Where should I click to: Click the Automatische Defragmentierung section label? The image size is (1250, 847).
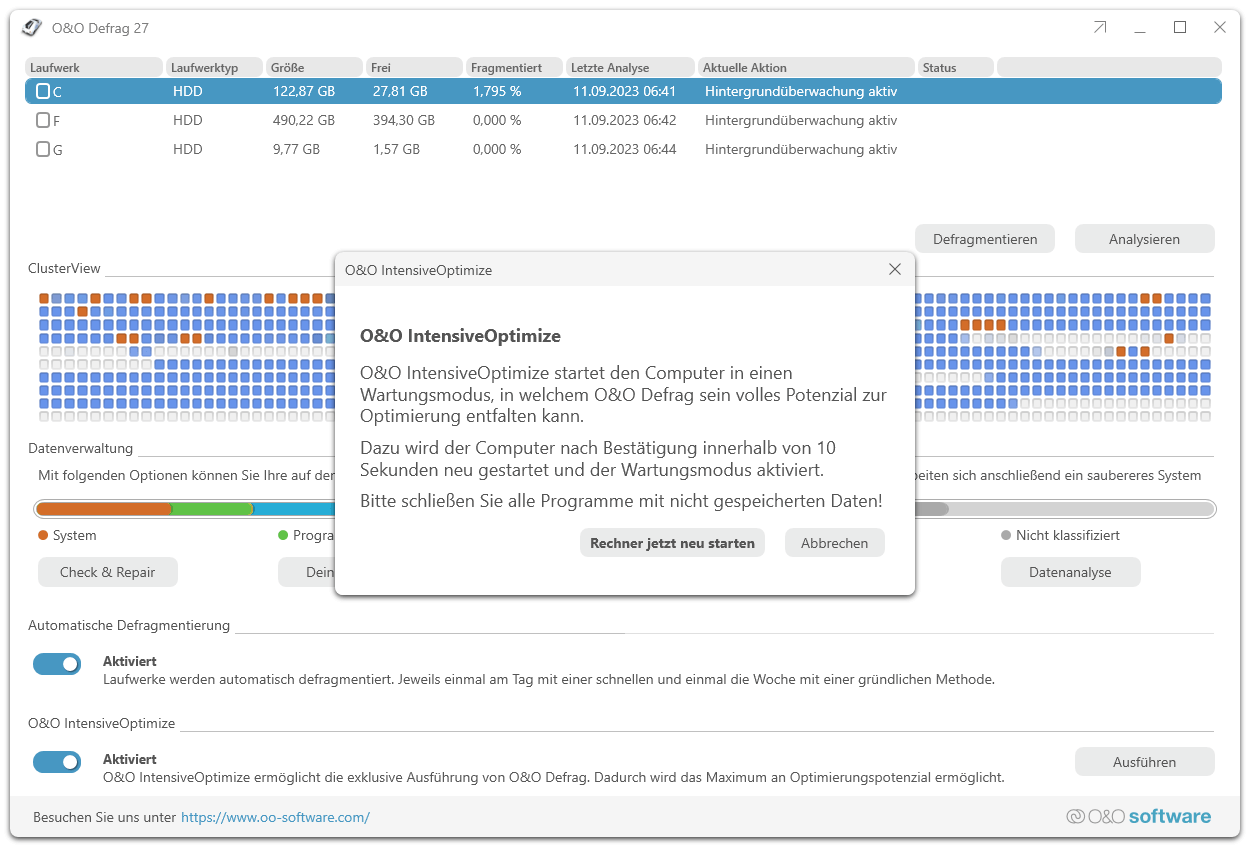(129, 625)
